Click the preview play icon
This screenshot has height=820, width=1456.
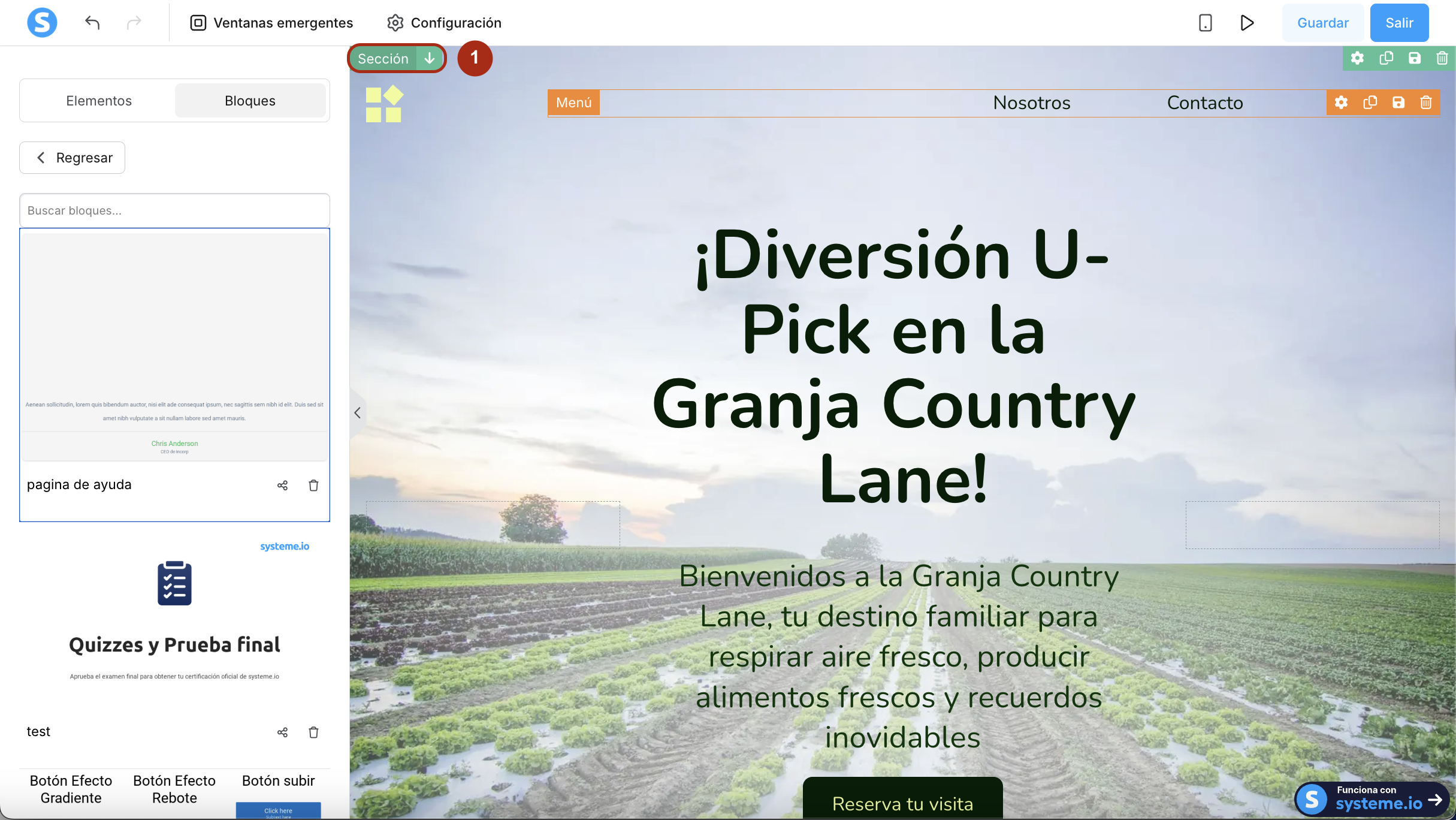pyautogui.click(x=1247, y=23)
